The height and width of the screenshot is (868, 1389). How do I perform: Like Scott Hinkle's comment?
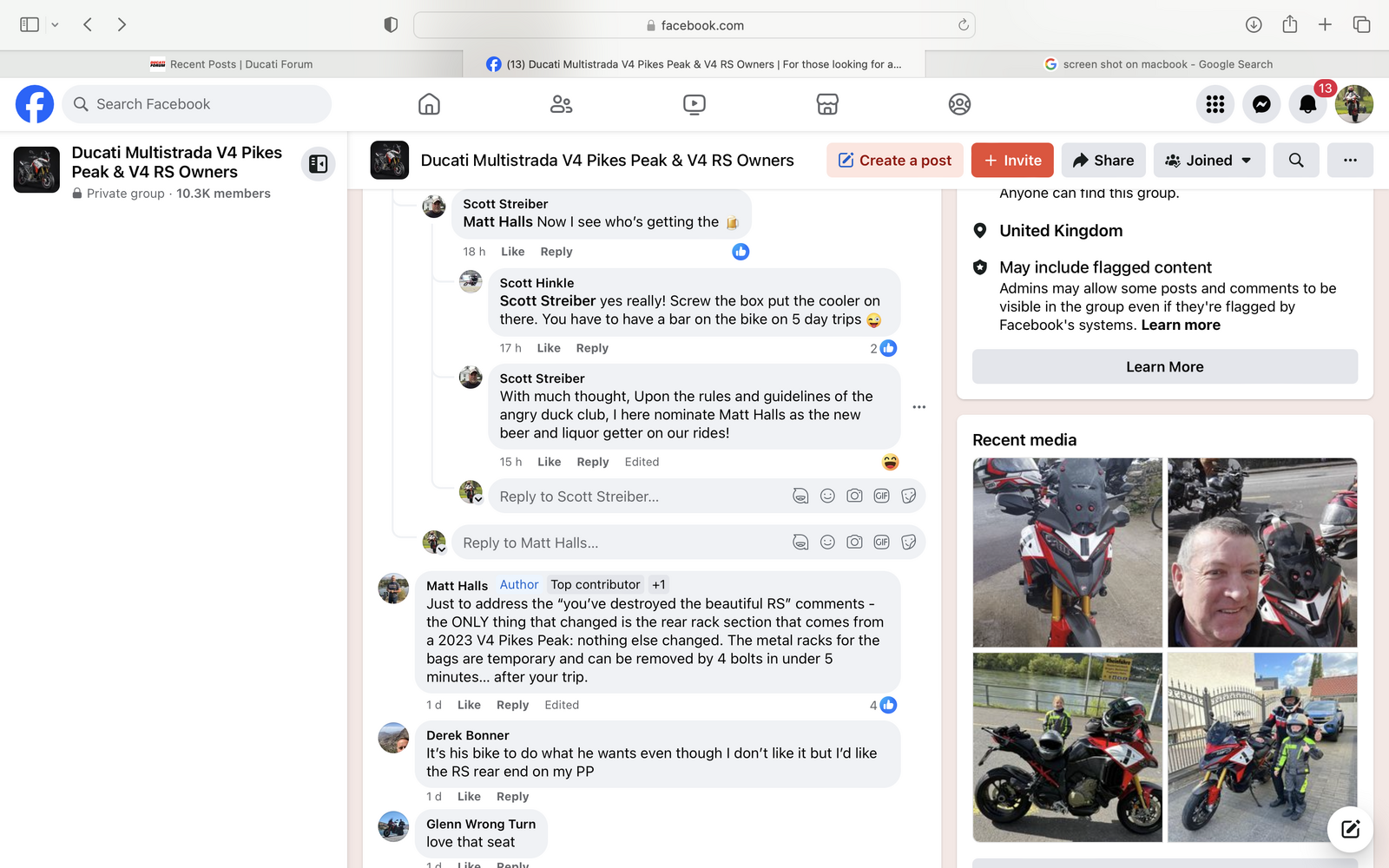coord(549,348)
